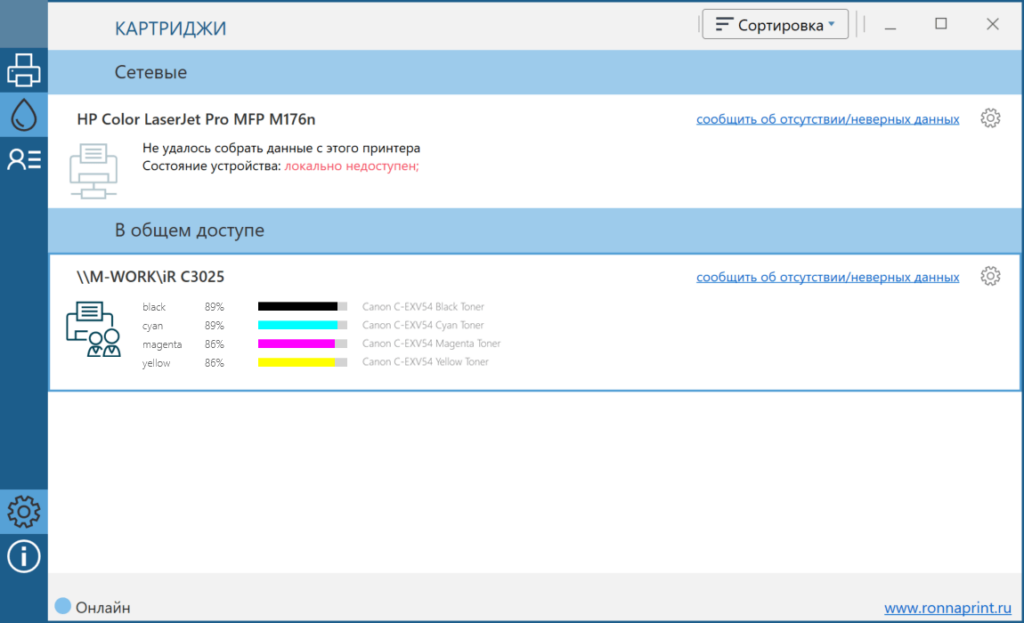Open the printers section in sidebar
The image size is (1024, 623).
point(24,71)
